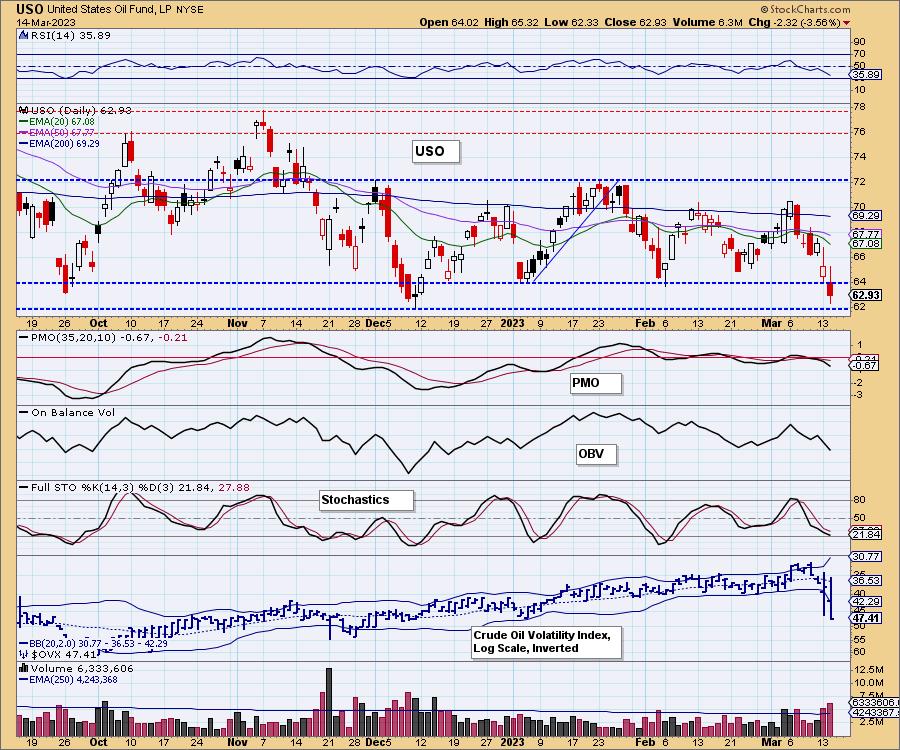
Task: Click the Crude Oil Volatility Index annotation
Action: tap(546, 642)
